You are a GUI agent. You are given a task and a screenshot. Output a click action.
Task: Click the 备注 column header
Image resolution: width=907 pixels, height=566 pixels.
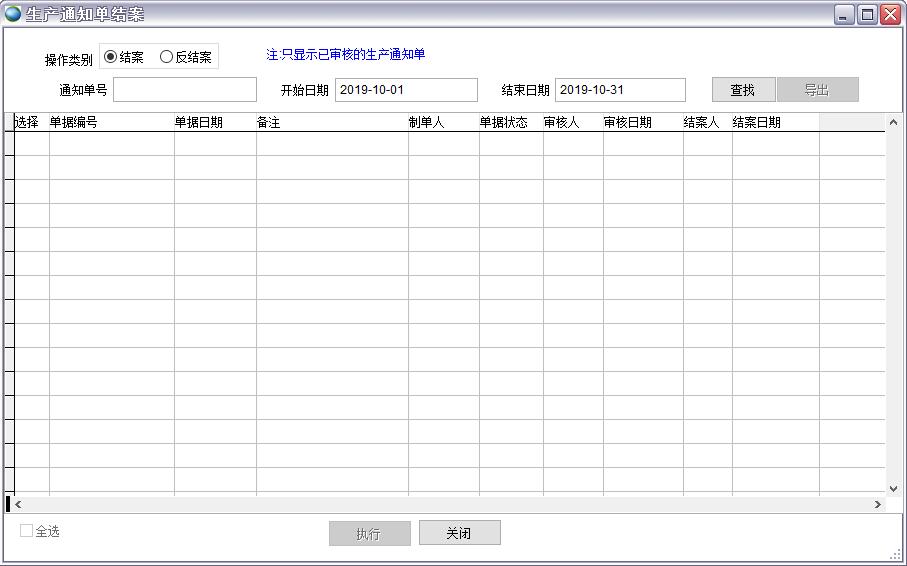pos(331,122)
